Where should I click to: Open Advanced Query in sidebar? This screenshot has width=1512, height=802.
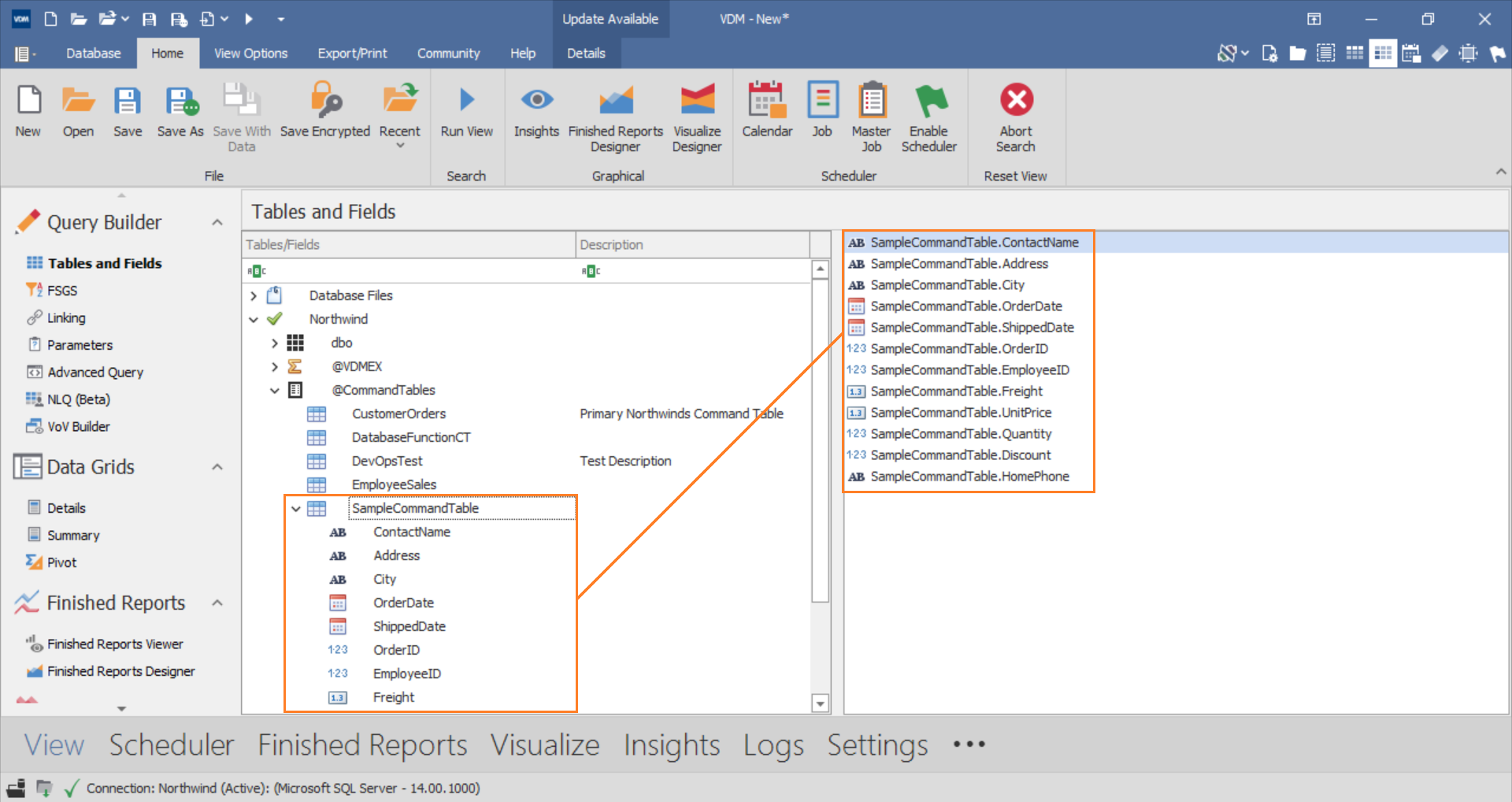(94, 373)
